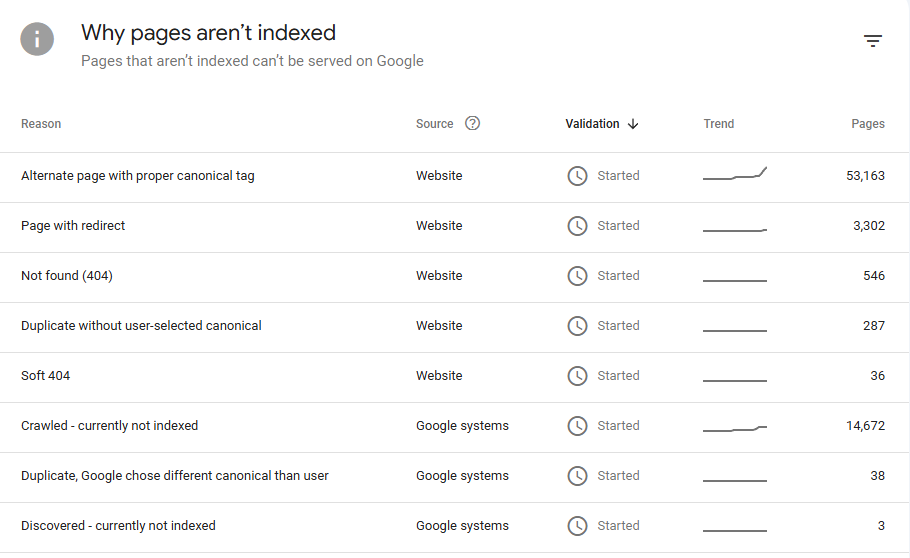Click the Reason column header
Screen dimensions: 910x558
(x=41, y=124)
